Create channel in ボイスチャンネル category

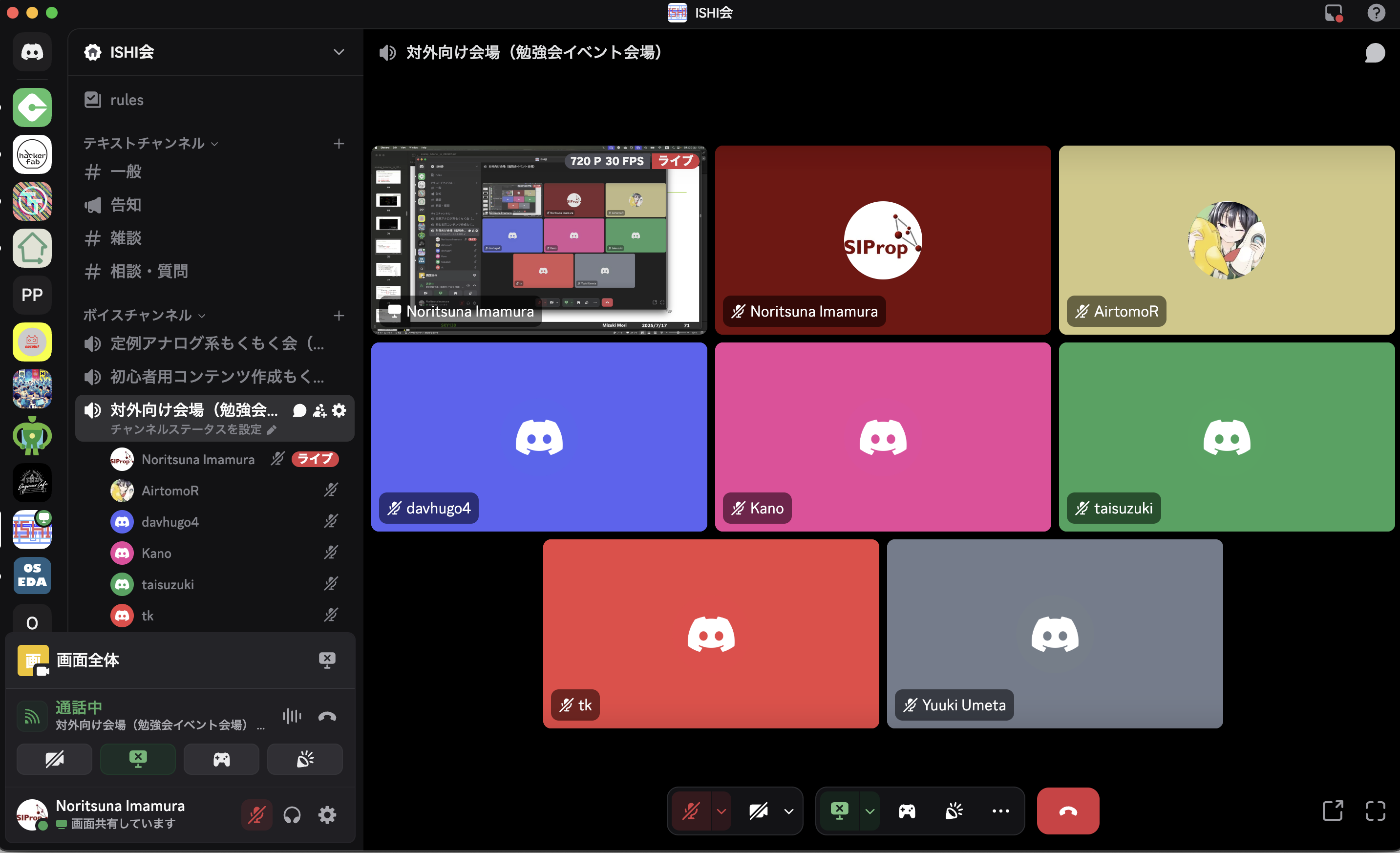point(339,315)
